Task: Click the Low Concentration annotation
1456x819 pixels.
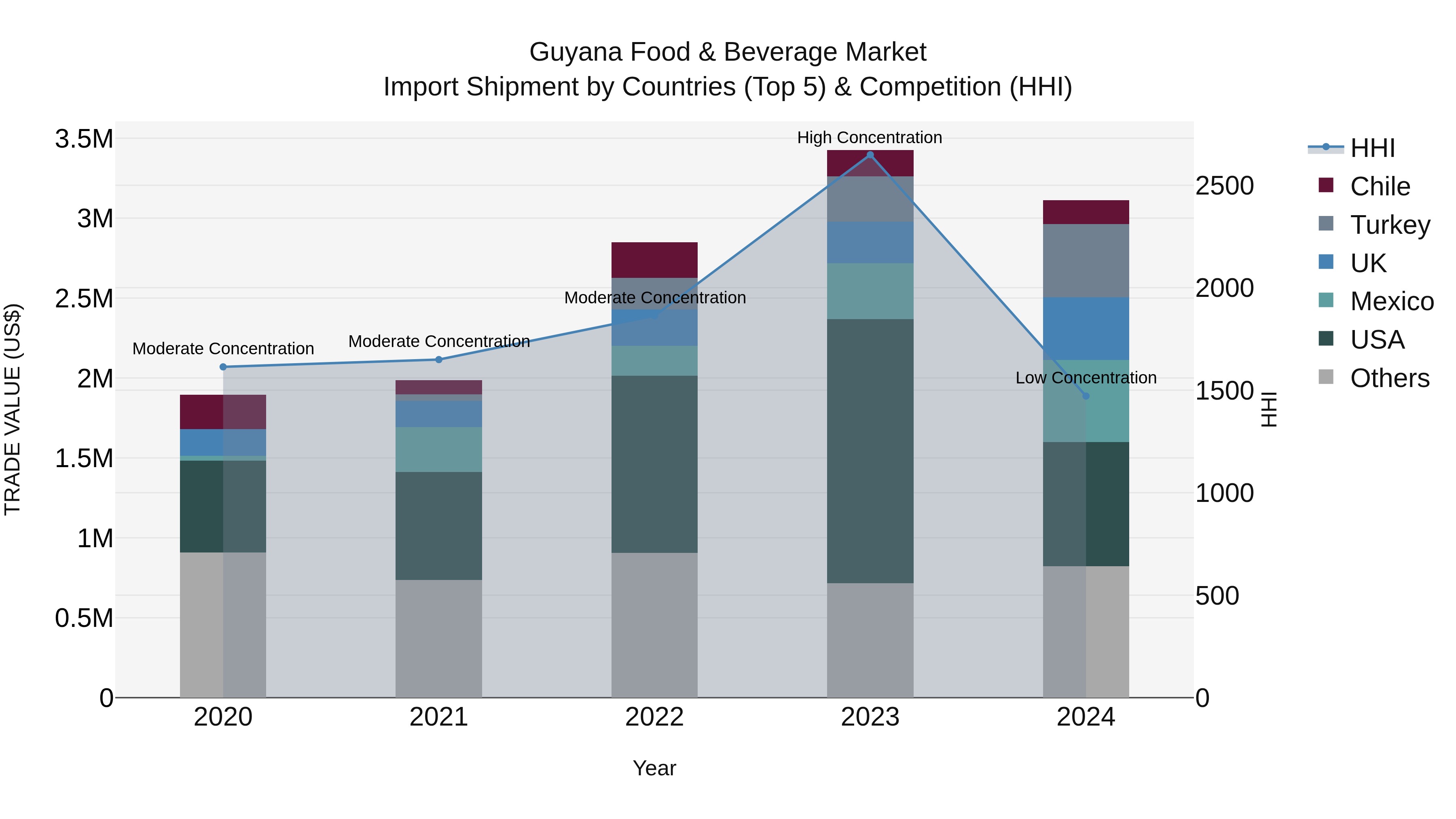Action: [x=1086, y=378]
